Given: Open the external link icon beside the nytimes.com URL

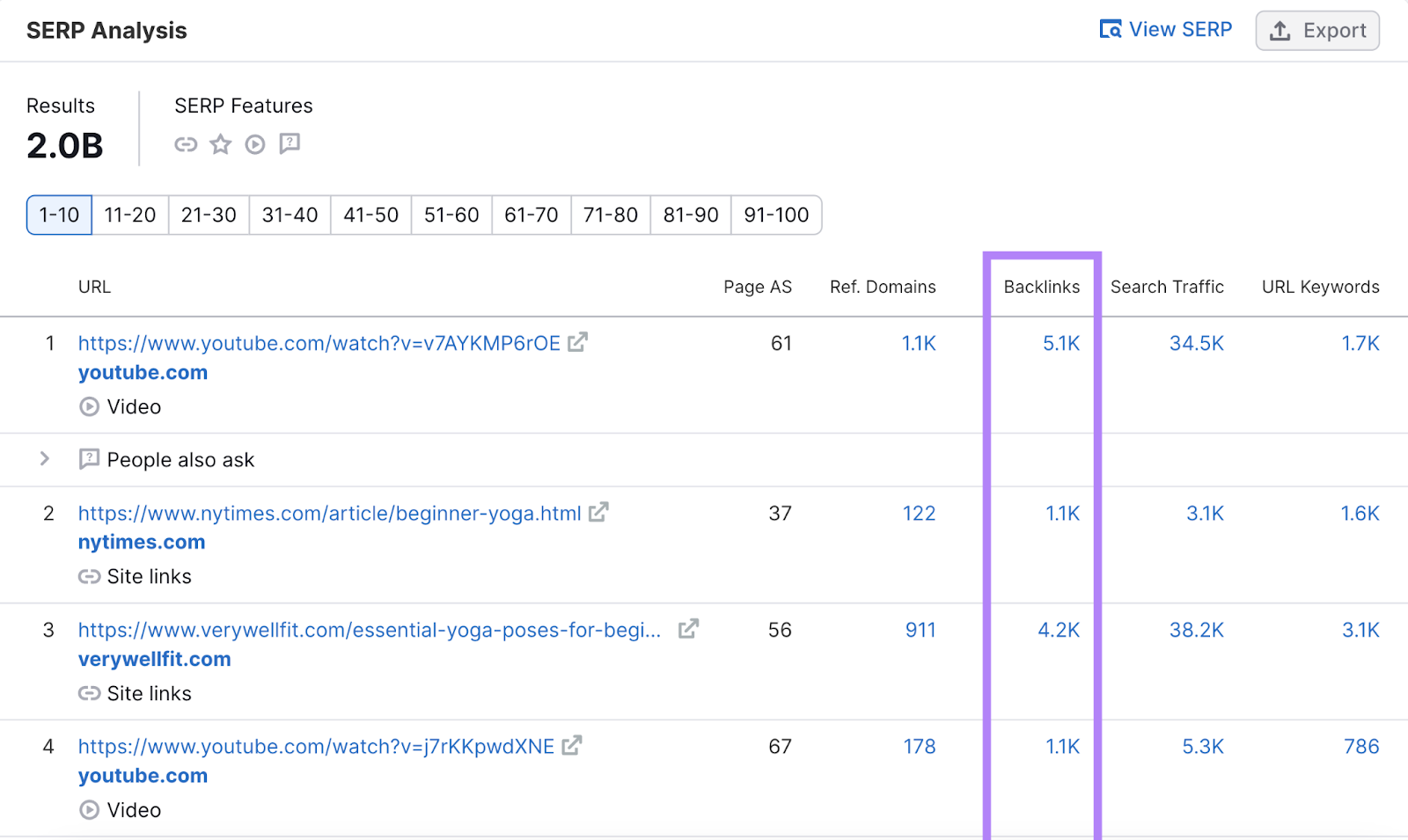Looking at the screenshot, I should (598, 512).
